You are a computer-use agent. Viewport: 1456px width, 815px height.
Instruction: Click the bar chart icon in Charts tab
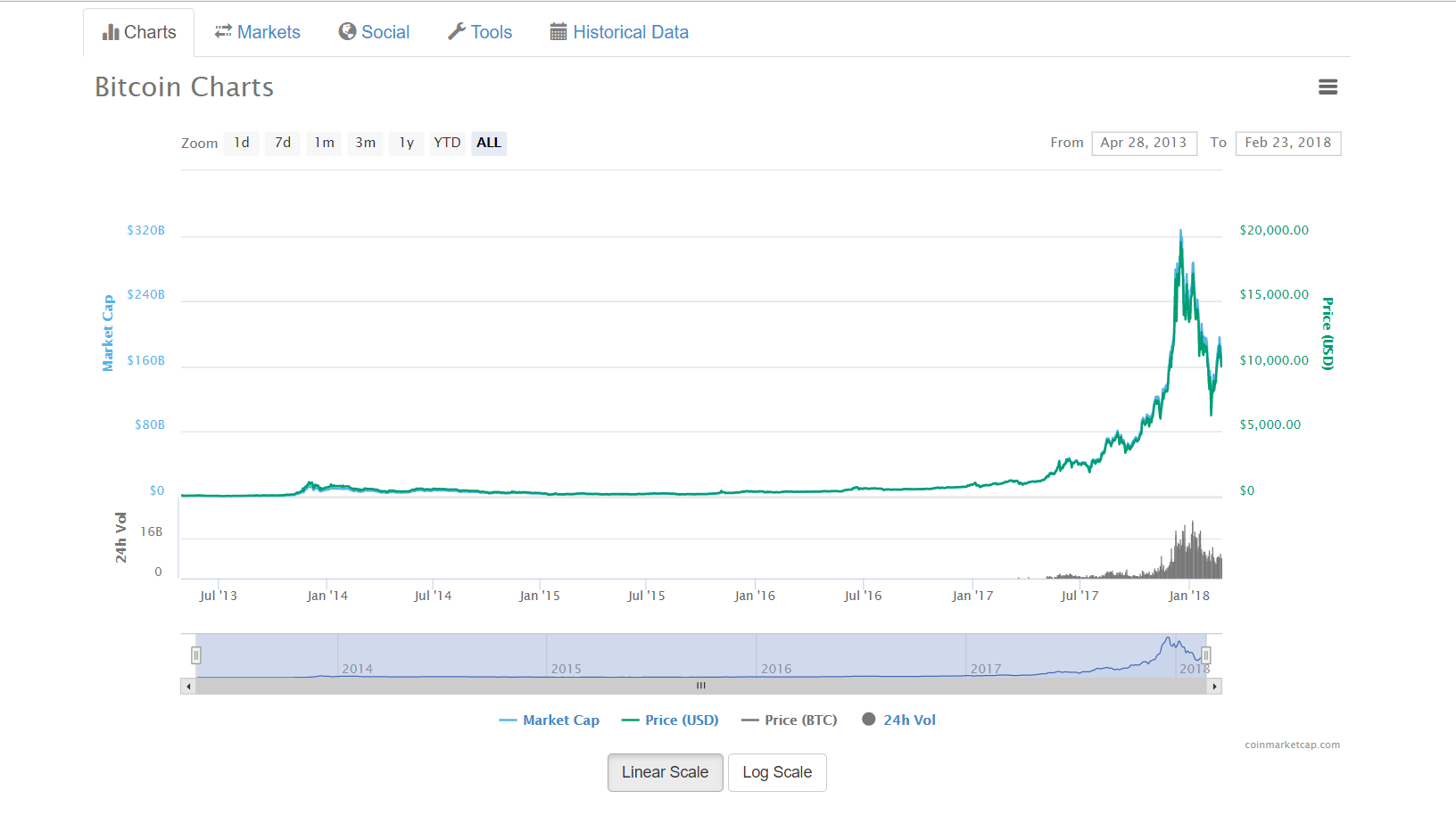click(111, 32)
